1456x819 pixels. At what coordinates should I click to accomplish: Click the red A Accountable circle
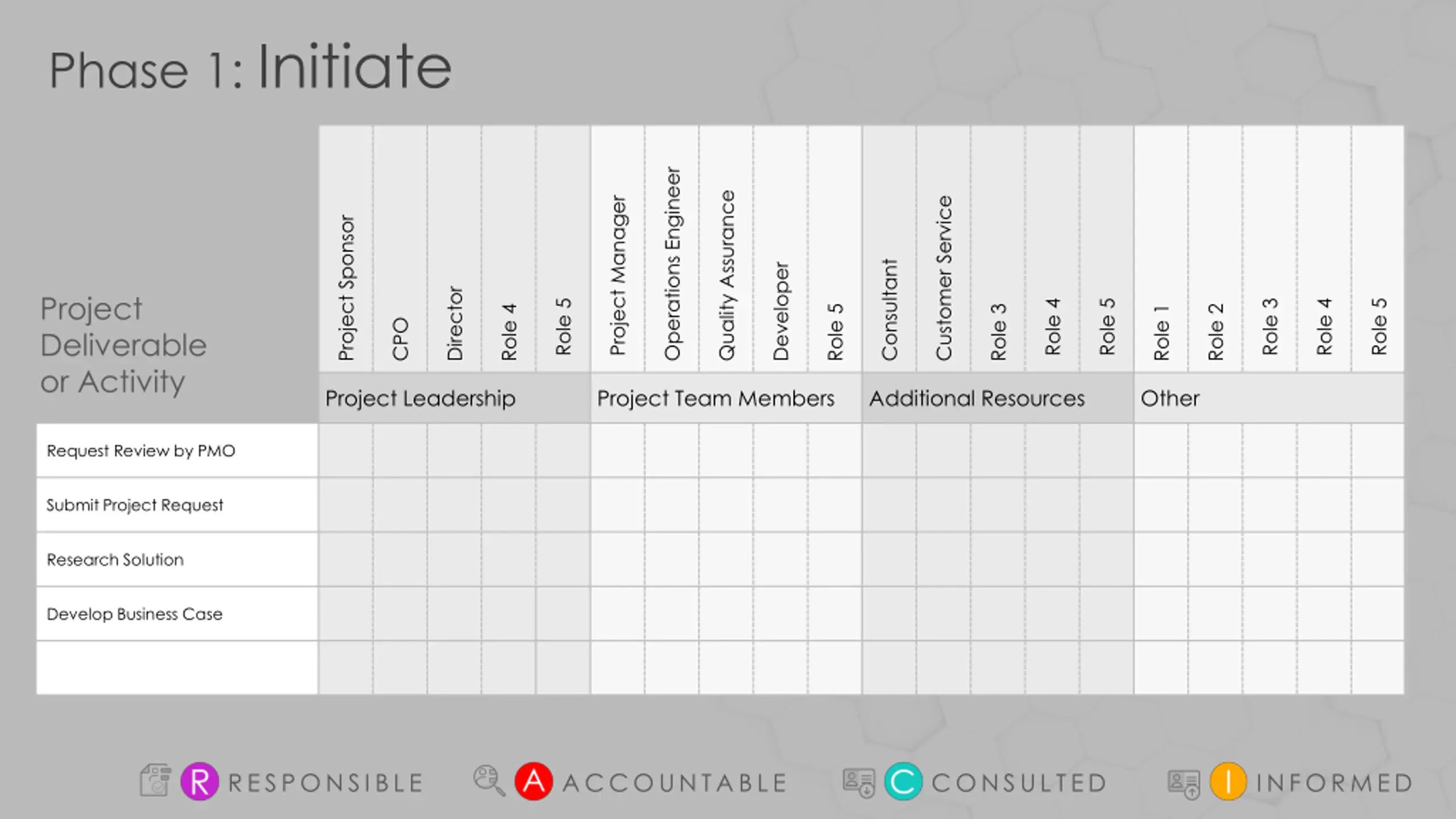pyautogui.click(x=533, y=782)
